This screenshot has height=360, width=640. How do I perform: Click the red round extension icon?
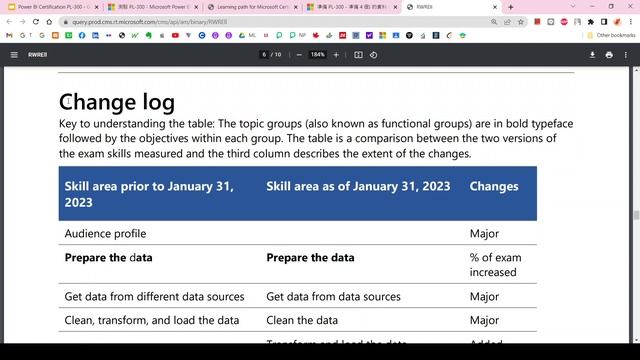pos(564,22)
